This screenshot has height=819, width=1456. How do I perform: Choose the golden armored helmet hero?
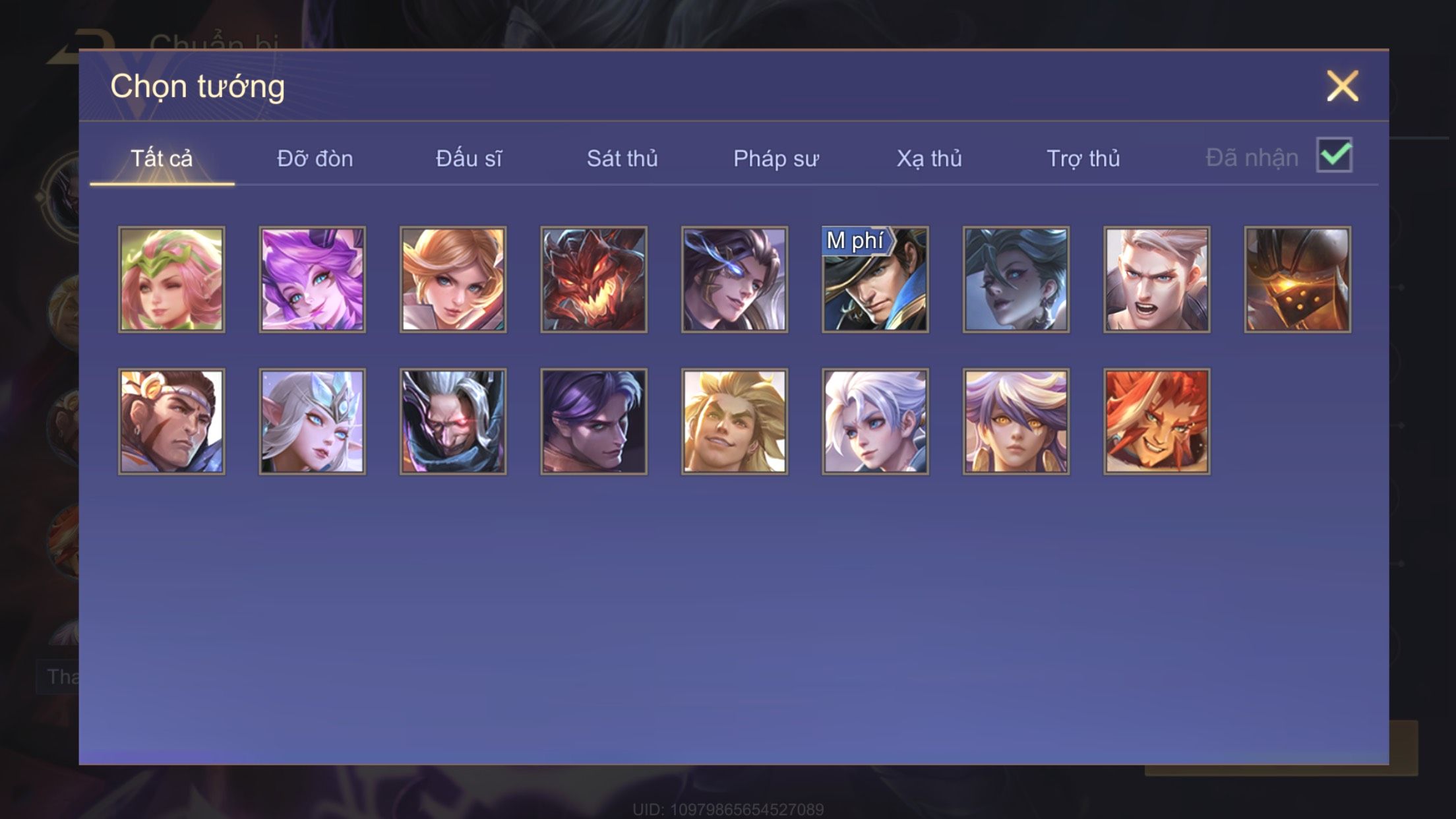1297,280
